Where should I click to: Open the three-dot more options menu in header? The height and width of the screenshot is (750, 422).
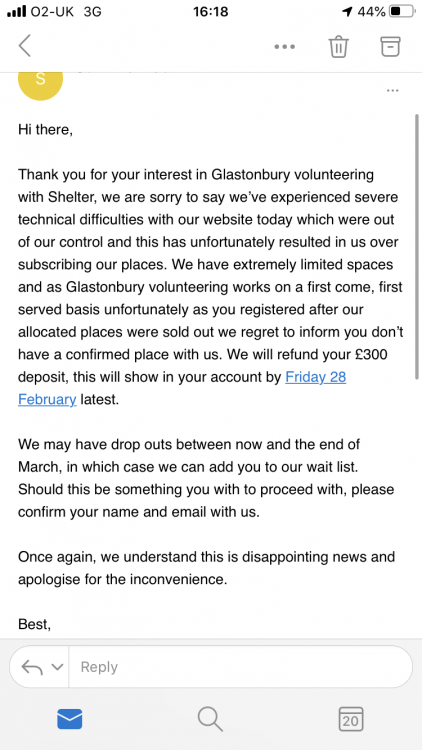285,47
